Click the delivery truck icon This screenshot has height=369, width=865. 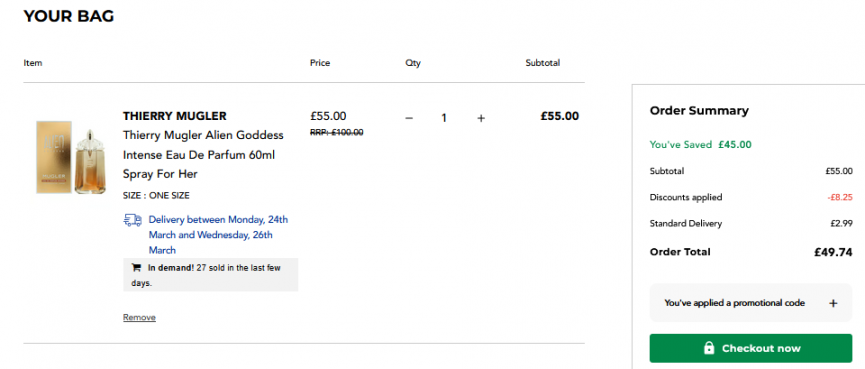pos(132,220)
